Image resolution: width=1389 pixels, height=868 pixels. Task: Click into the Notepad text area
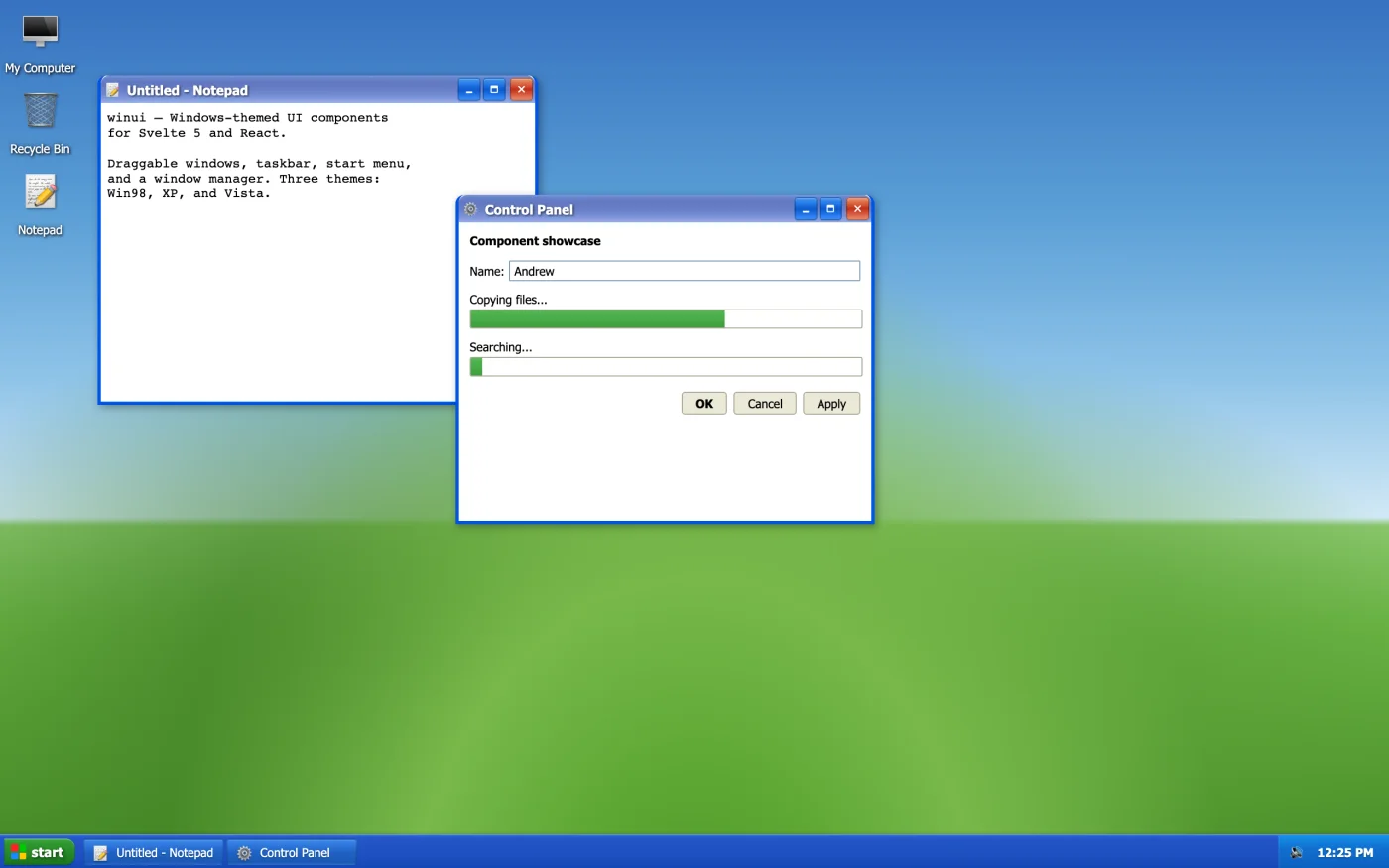point(317,253)
